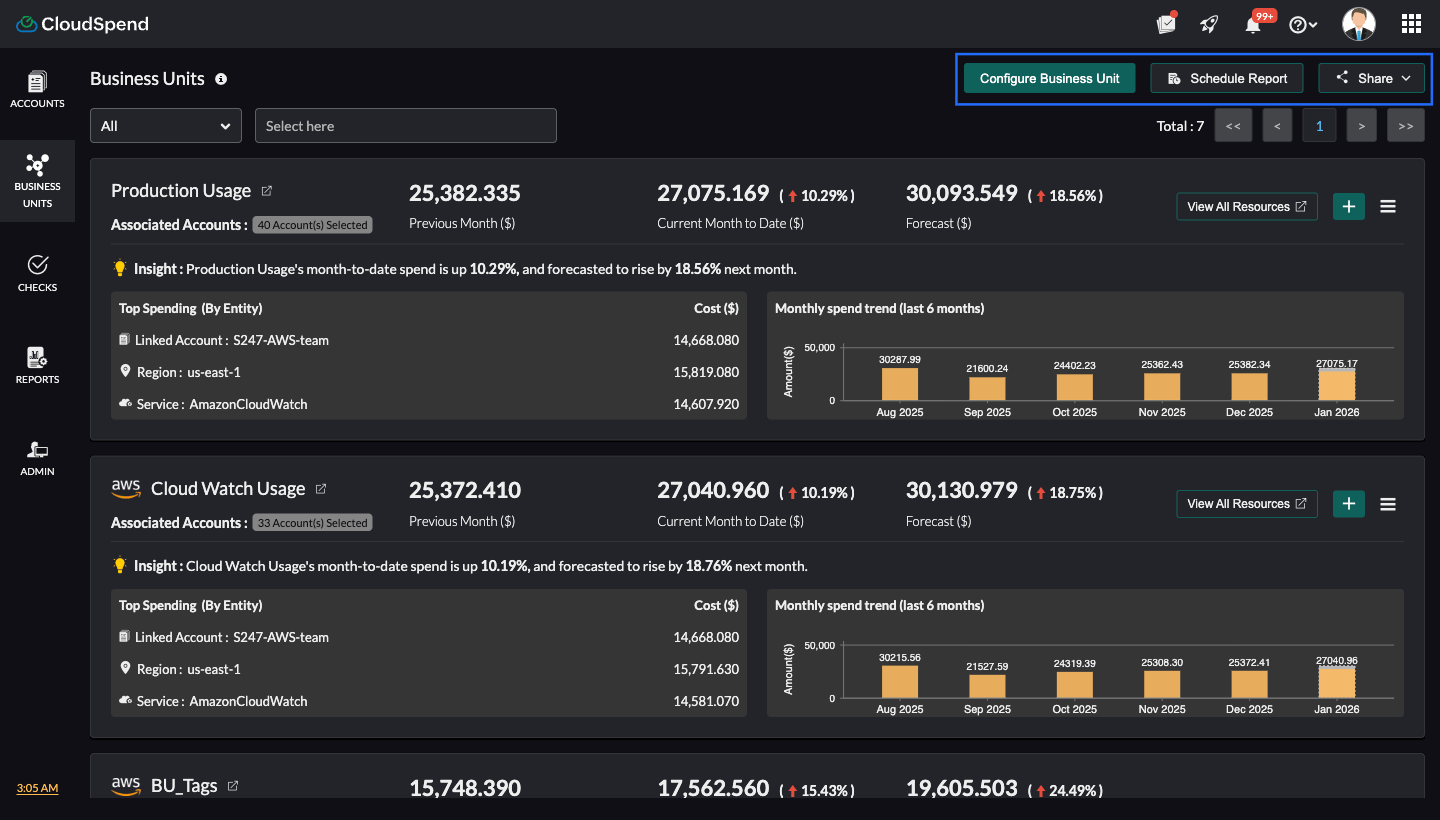Click the rocket icon in header
Image resolution: width=1440 pixels, height=820 pixels.
1209,25
